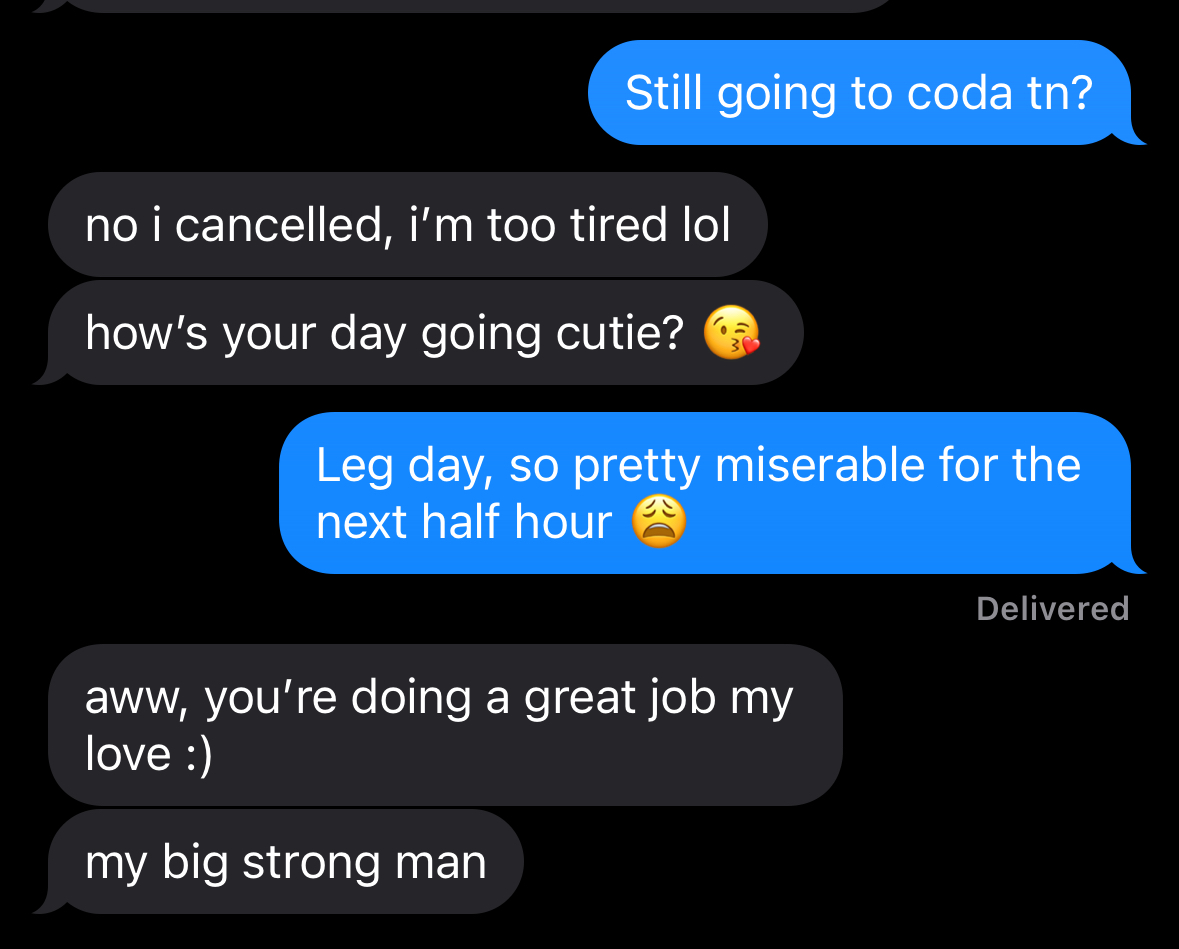Tap the ':)' smiley in gray bubble
Image resolution: width=1179 pixels, height=949 pixels.
click(199, 754)
